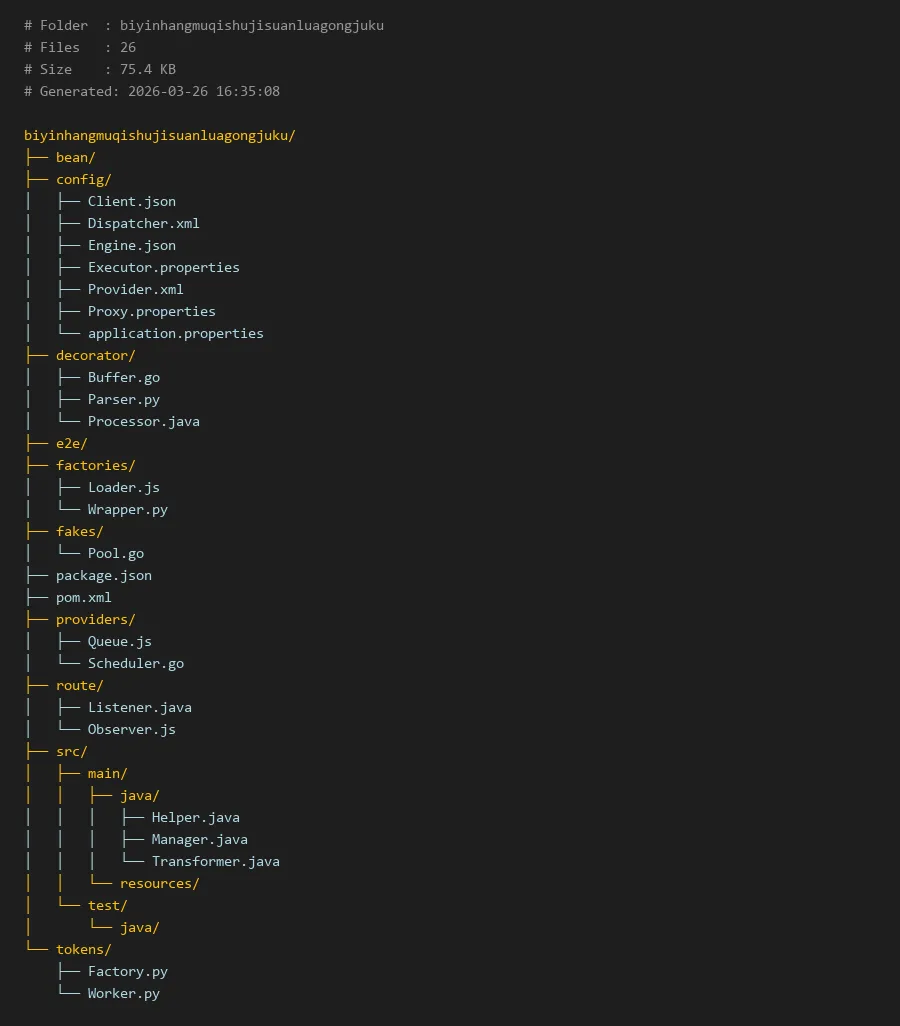Open Worker.py under tokens

click(123, 993)
